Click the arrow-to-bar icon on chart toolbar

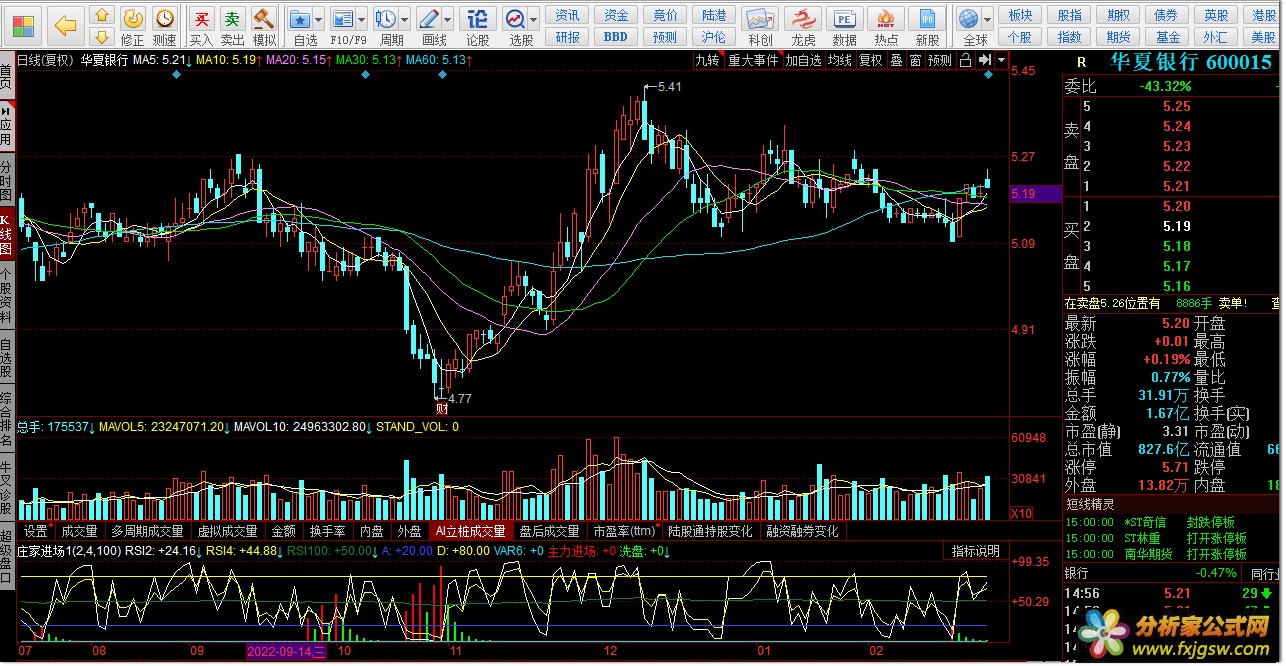point(985,60)
